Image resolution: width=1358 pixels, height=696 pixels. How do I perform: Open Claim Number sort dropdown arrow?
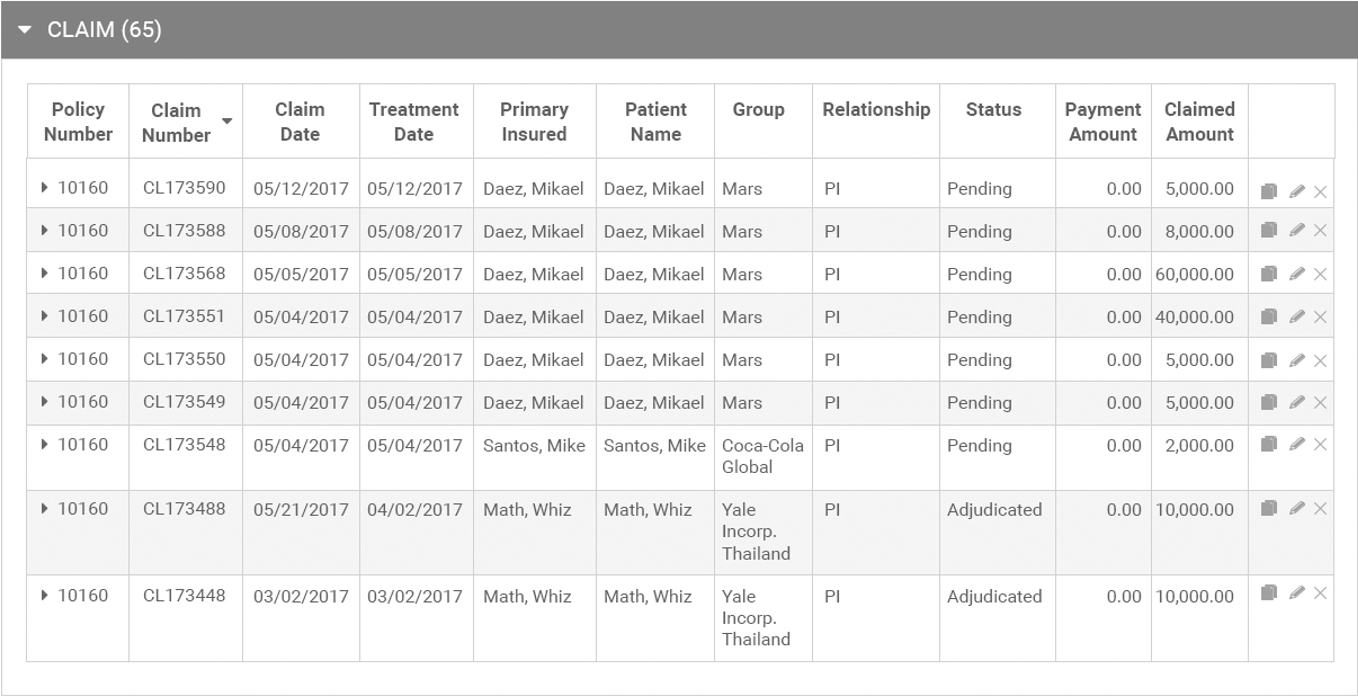tap(227, 122)
